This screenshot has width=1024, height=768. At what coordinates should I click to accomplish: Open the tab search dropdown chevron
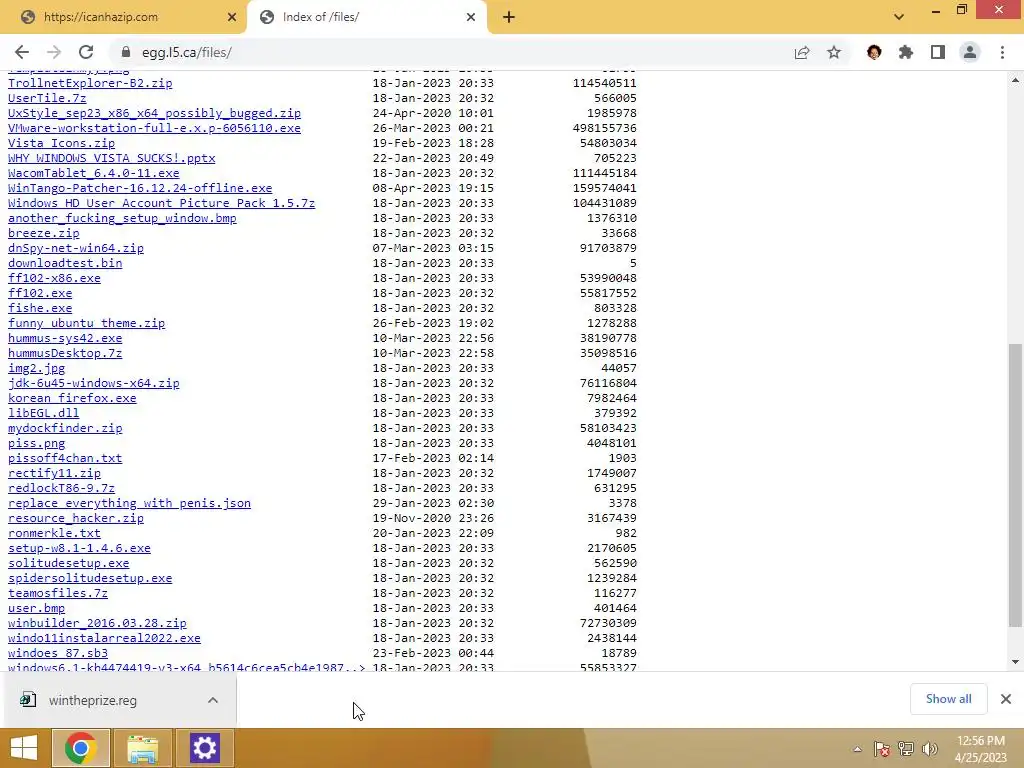pos(899,17)
